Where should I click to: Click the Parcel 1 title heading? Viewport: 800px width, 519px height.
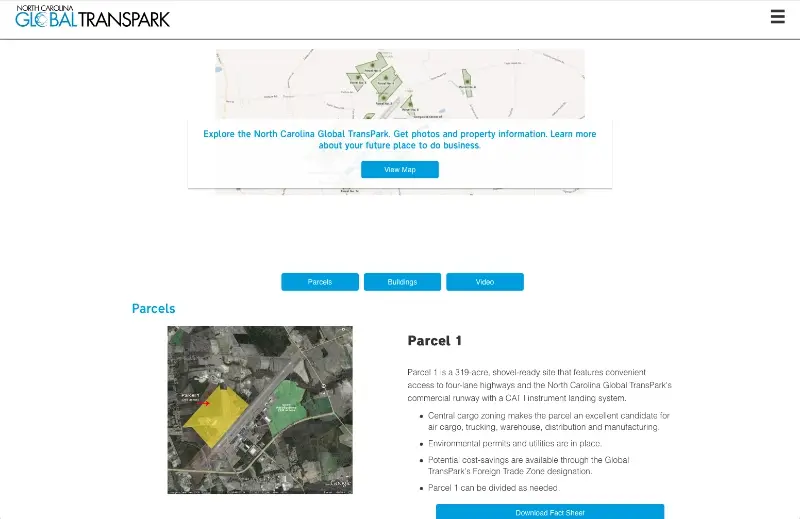click(435, 341)
